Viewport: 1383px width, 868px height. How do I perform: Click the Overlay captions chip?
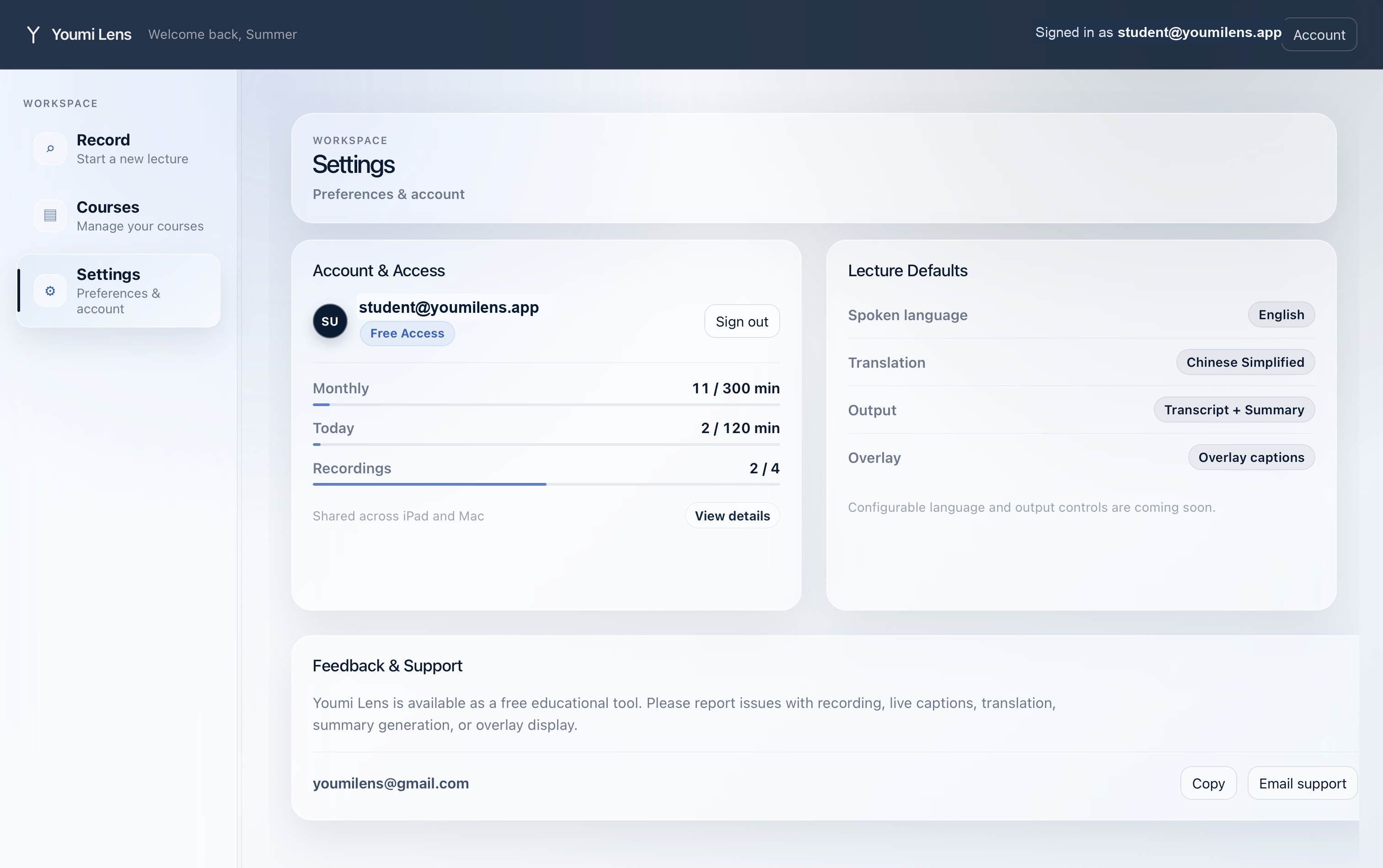(1251, 457)
